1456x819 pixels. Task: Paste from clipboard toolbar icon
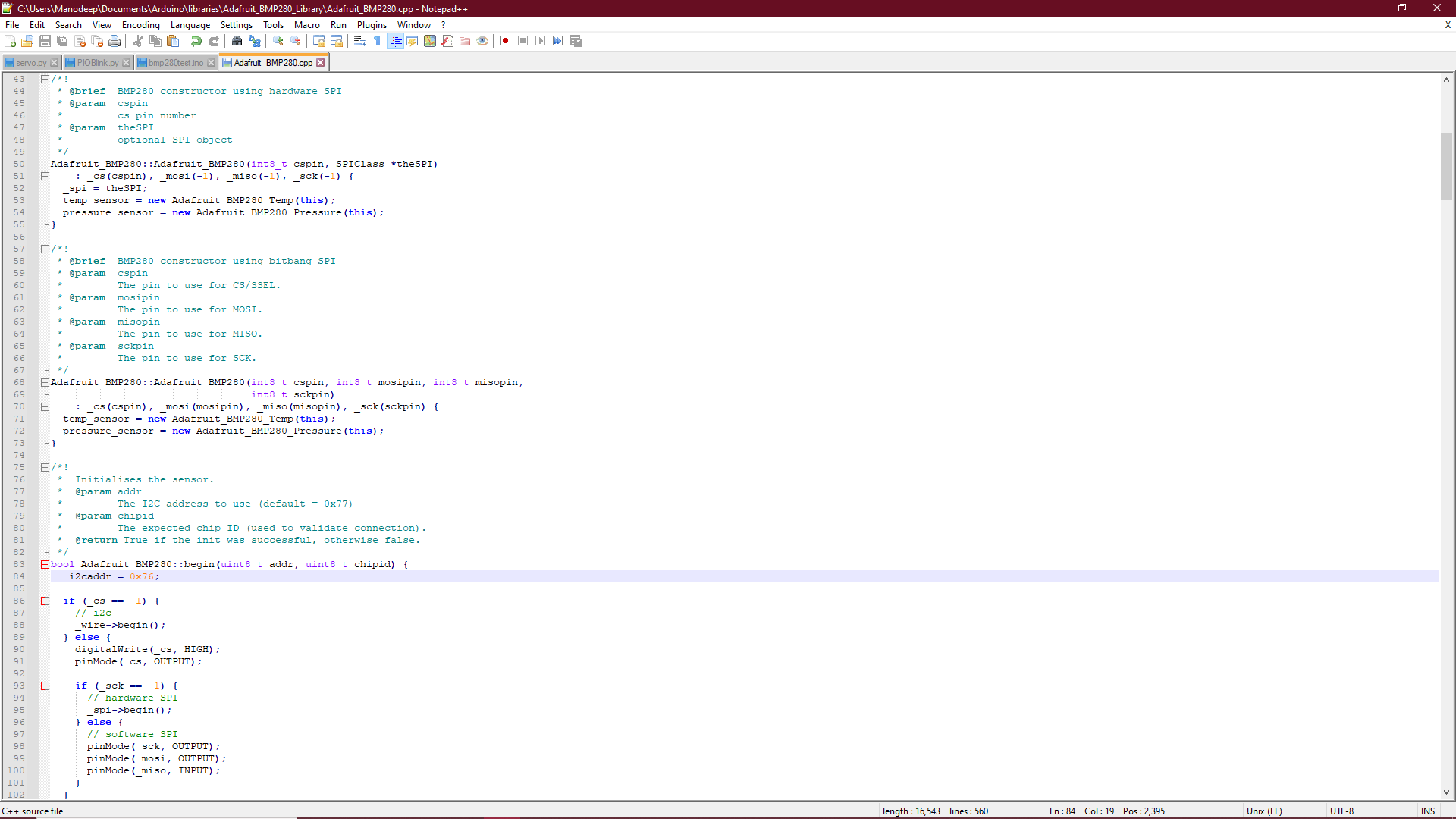tap(173, 41)
